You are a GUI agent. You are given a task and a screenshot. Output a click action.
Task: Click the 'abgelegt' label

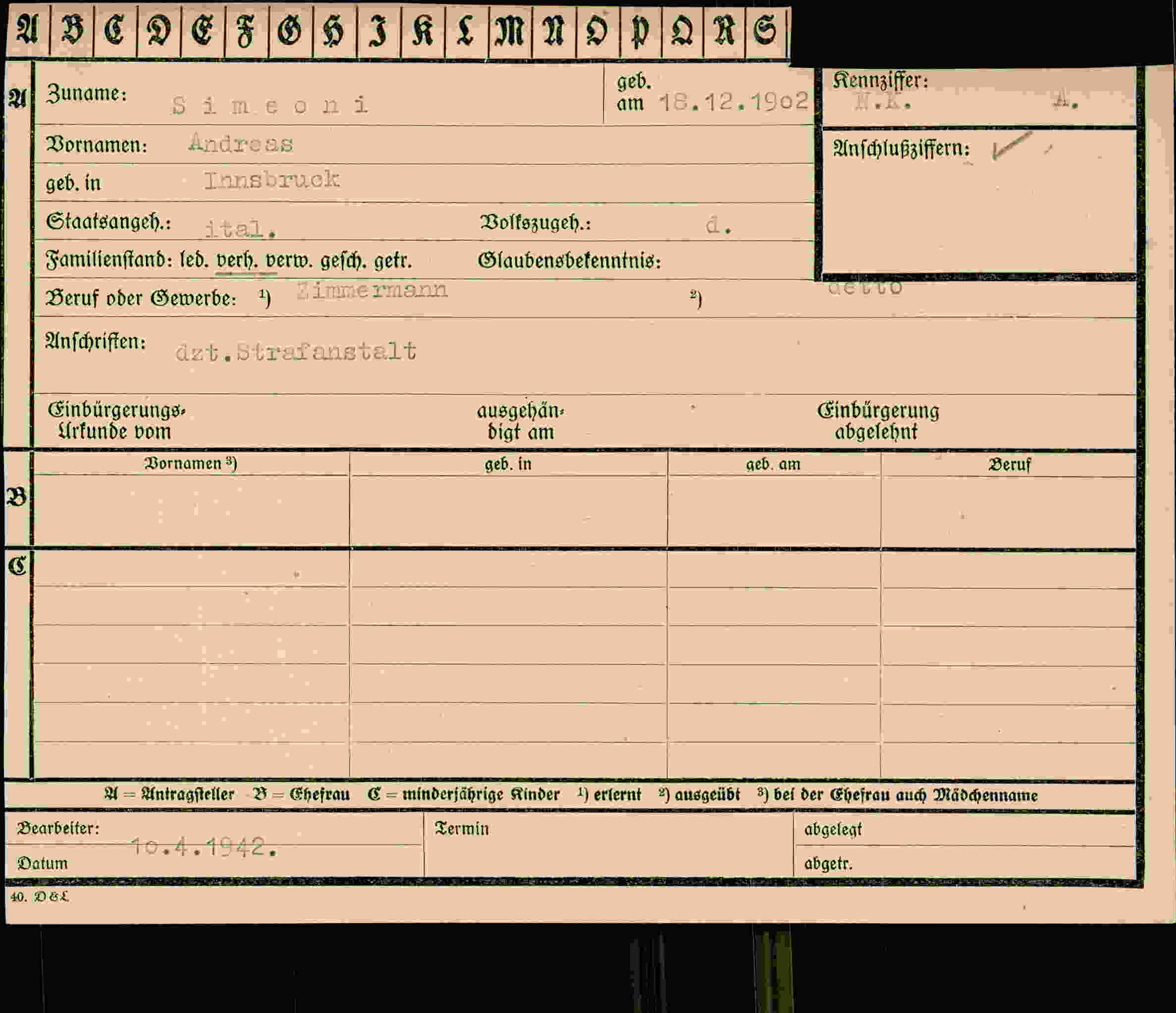pos(833,829)
